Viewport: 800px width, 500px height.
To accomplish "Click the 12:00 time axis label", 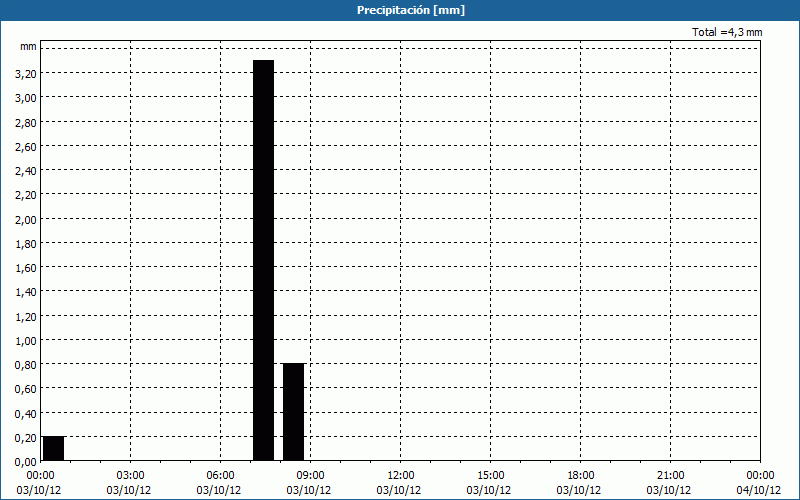I will (x=401, y=476).
